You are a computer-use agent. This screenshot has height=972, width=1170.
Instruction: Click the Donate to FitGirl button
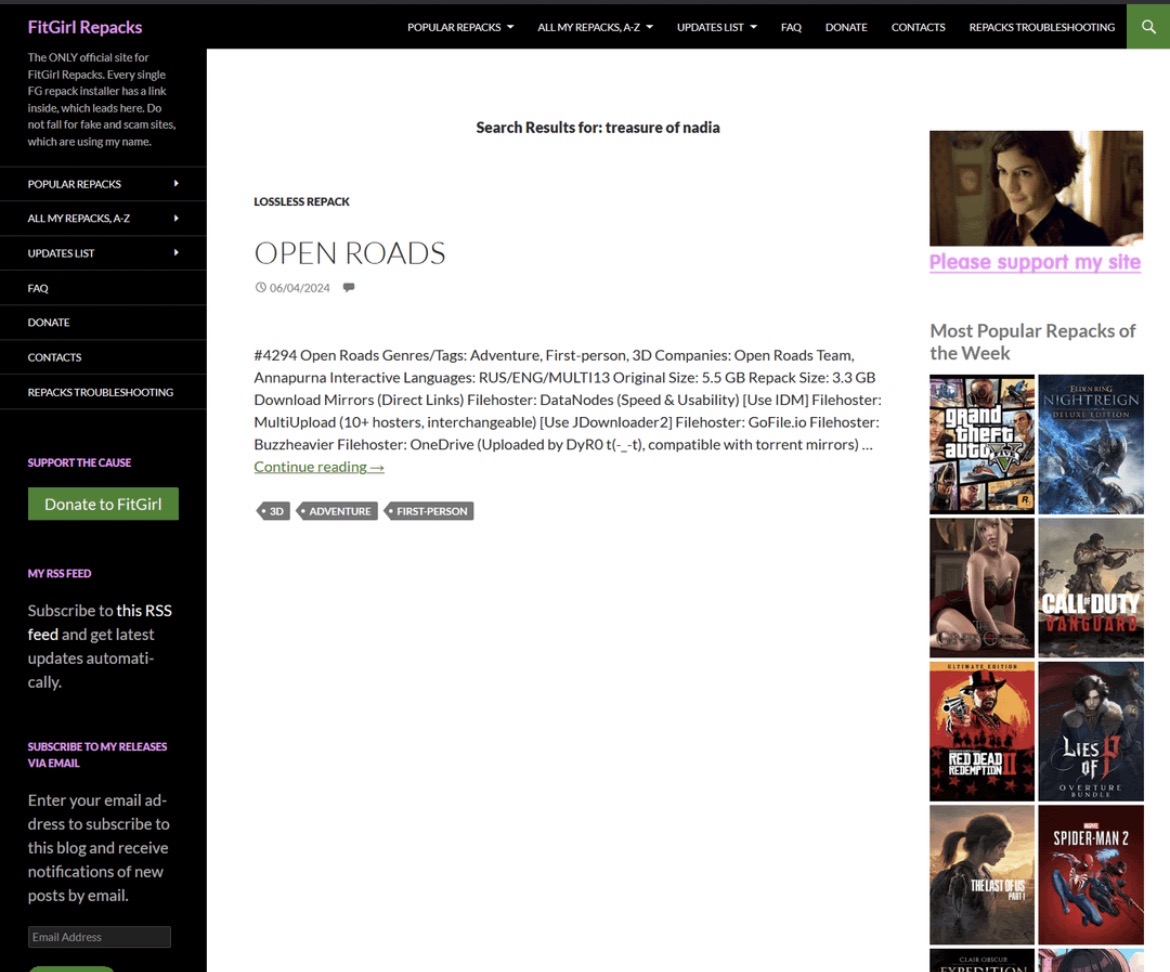tap(103, 504)
